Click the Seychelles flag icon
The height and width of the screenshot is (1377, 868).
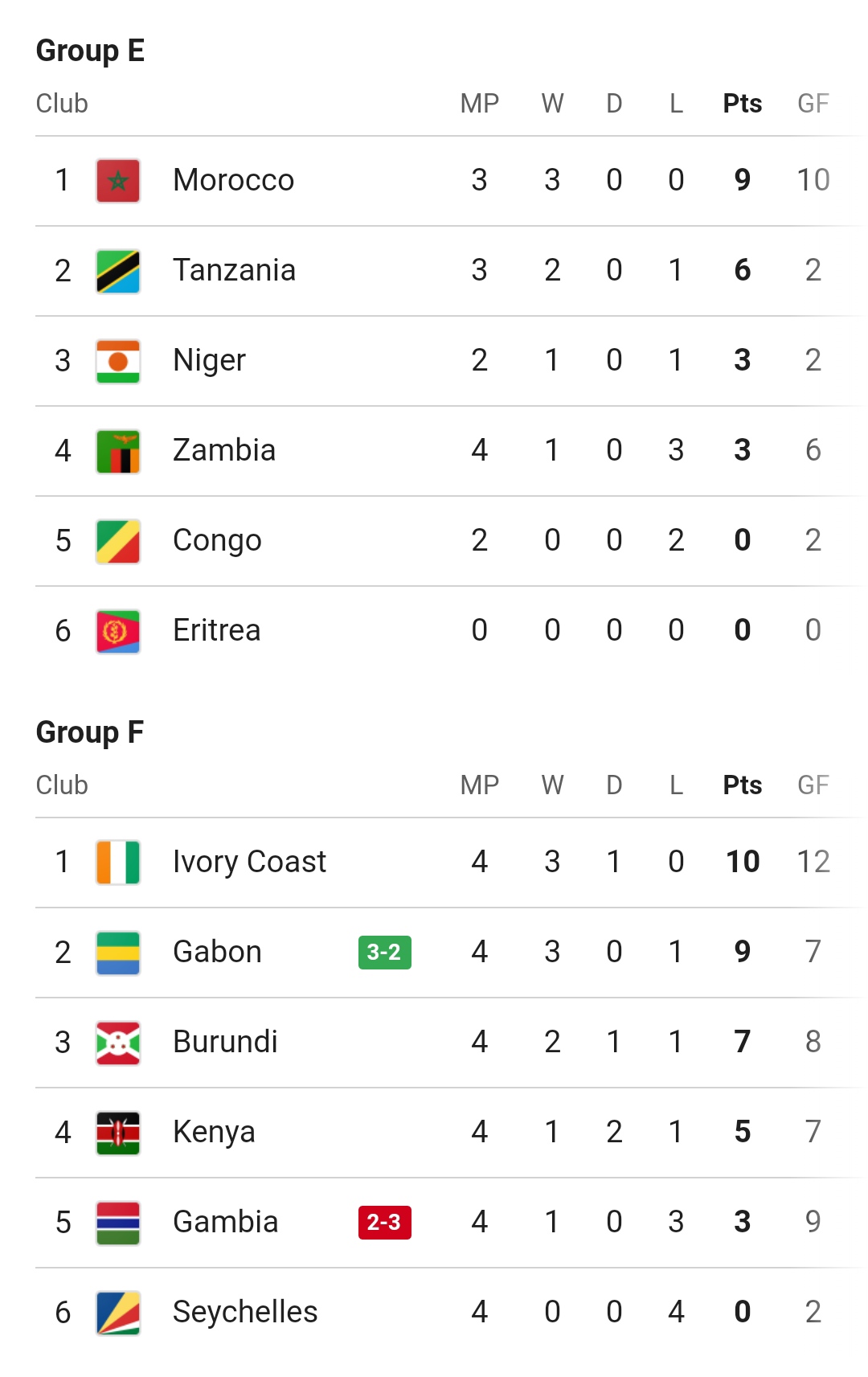(118, 1313)
